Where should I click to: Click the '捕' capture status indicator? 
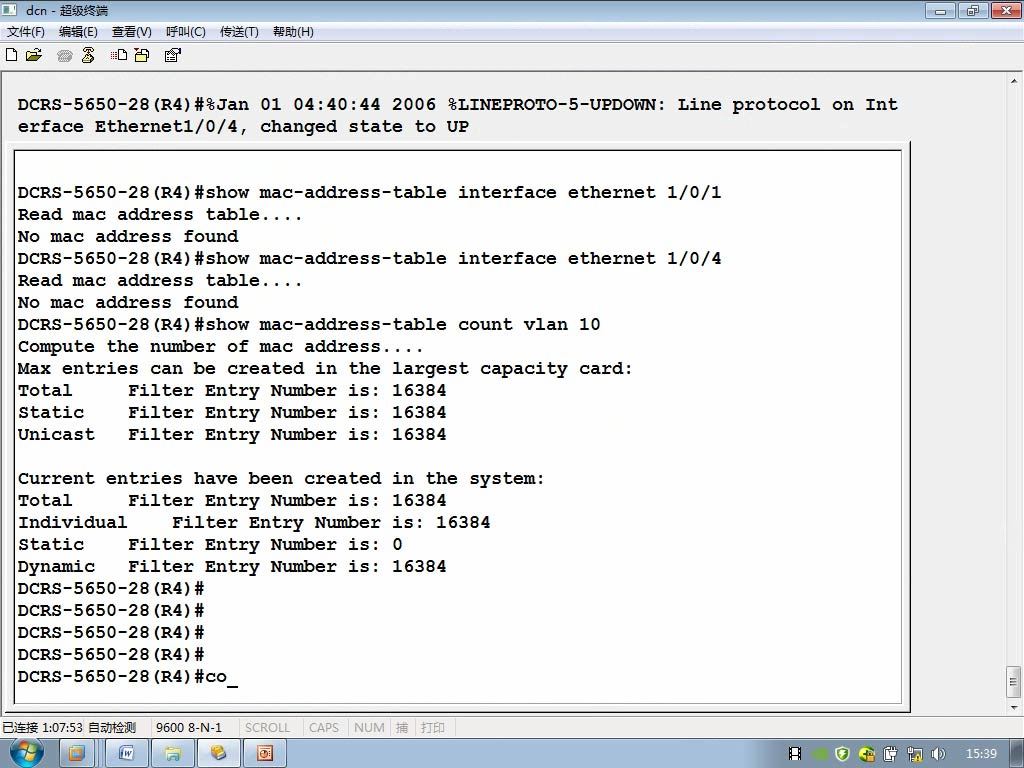click(402, 728)
